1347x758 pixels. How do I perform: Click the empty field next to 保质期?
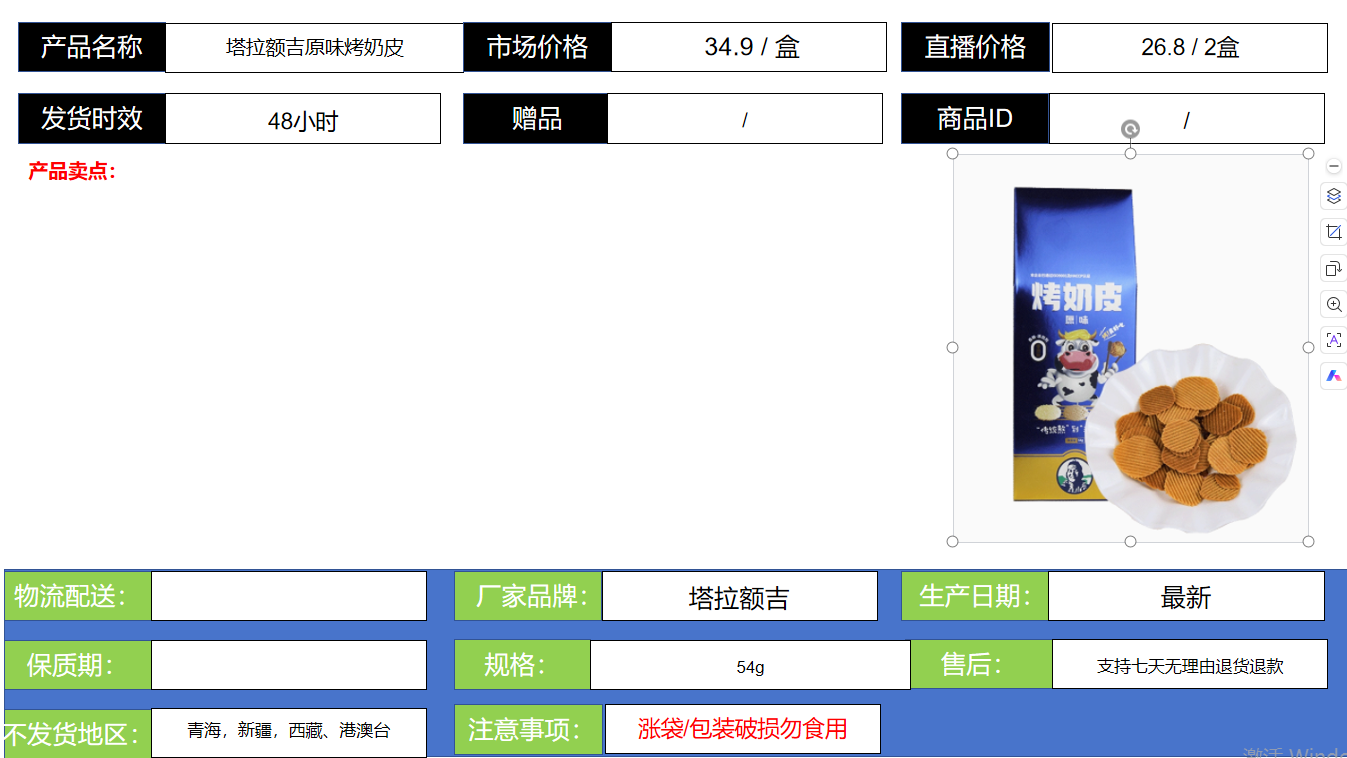point(288,665)
